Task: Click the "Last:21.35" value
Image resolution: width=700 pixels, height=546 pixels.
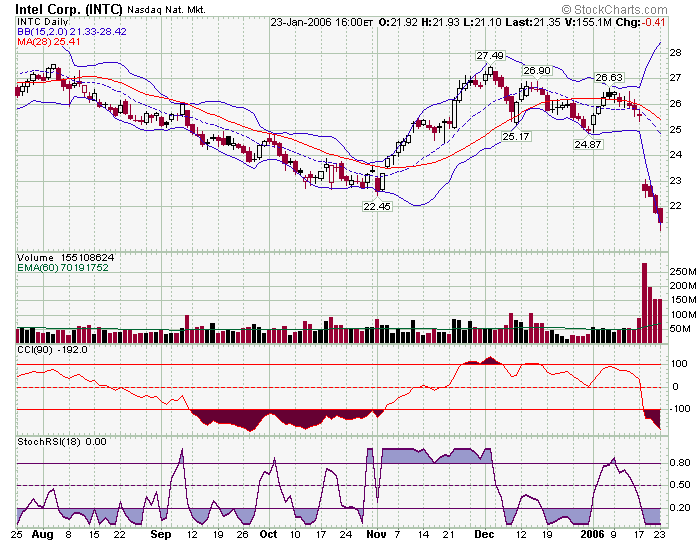Action: [533, 22]
